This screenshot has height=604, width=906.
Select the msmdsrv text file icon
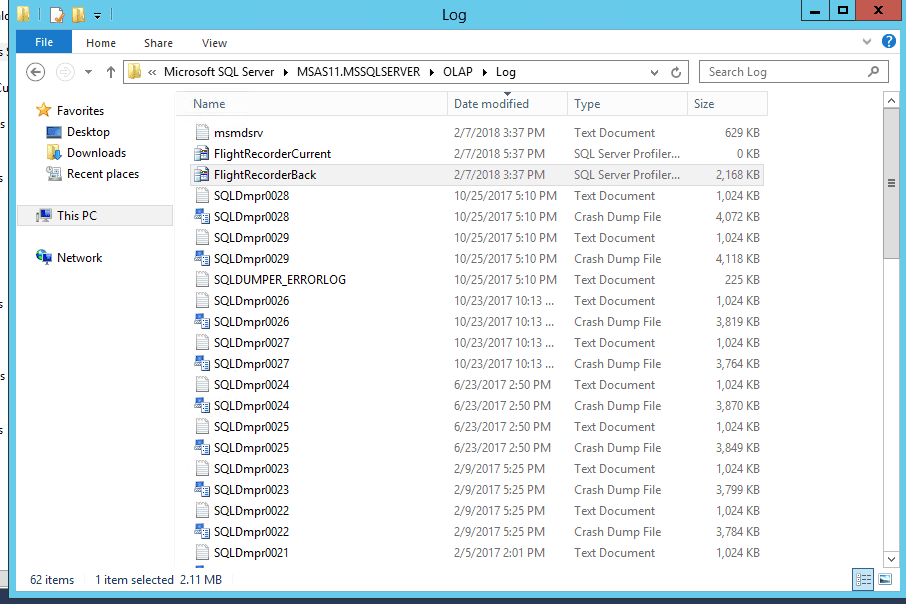point(202,132)
